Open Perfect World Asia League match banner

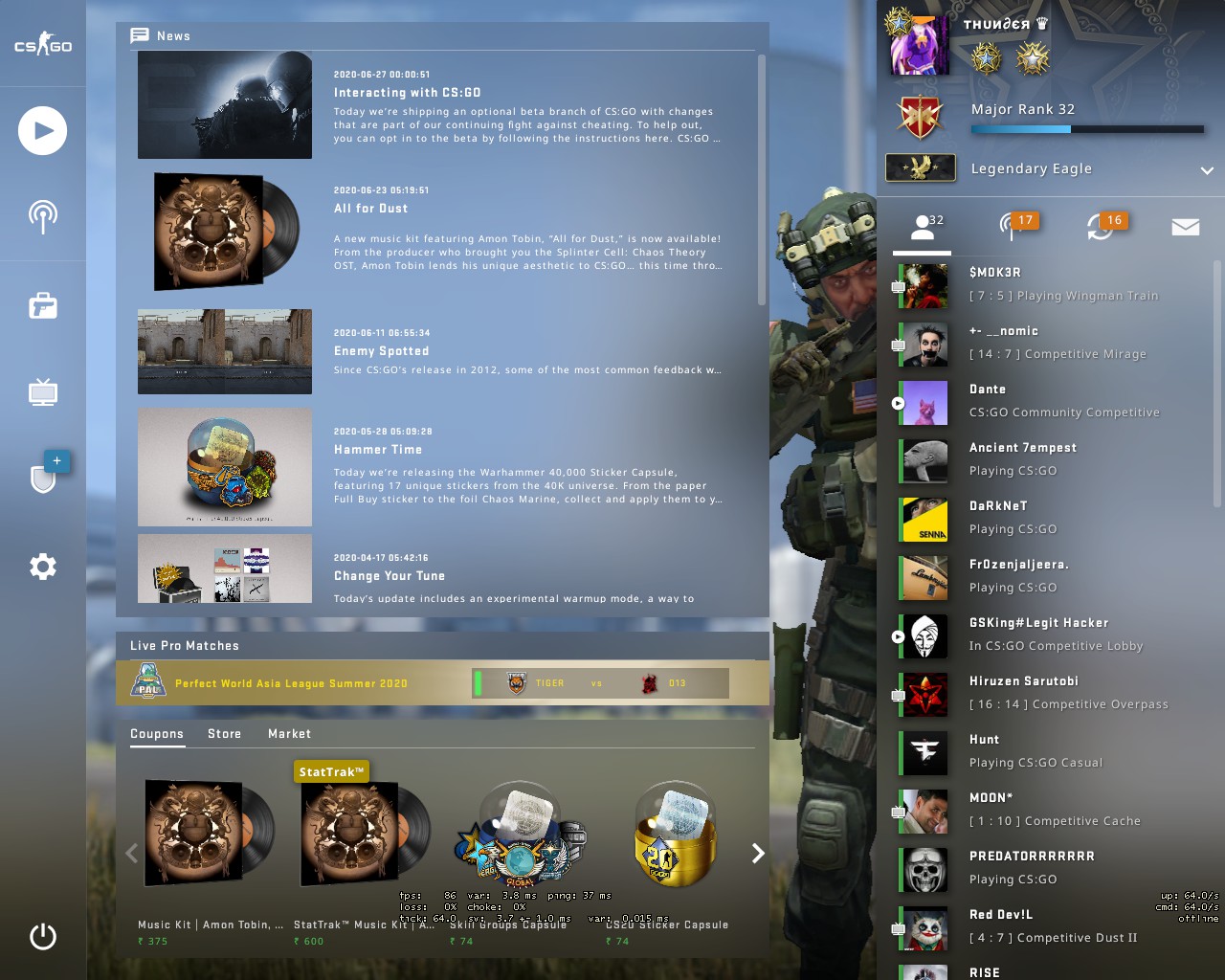442,683
